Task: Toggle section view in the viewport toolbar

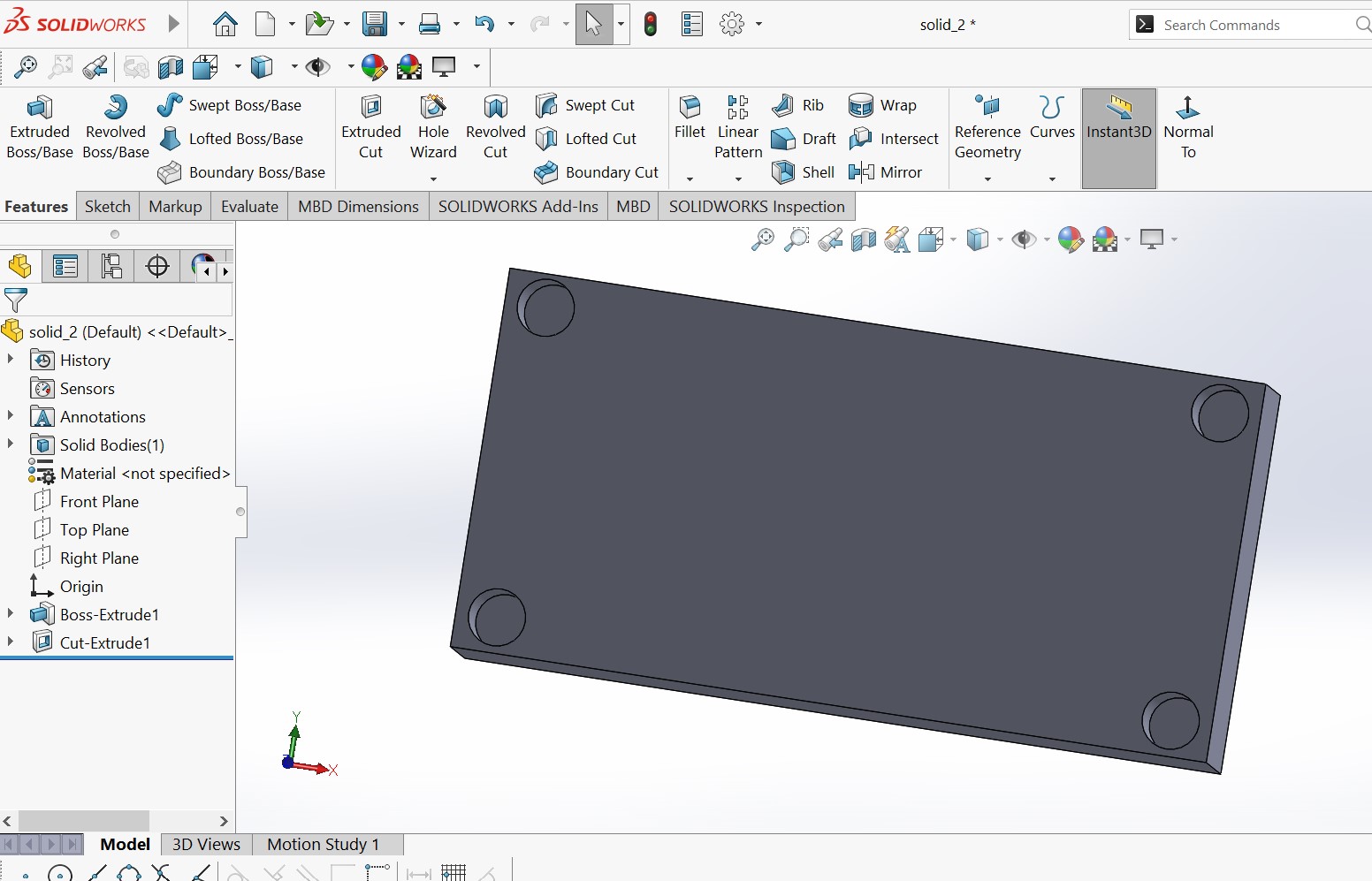Action: click(864, 239)
